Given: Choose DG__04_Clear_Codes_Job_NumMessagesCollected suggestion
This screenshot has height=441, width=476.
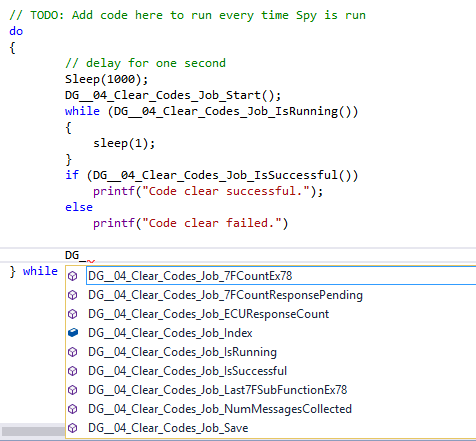Looking at the screenshot, I should click(220, 409).
